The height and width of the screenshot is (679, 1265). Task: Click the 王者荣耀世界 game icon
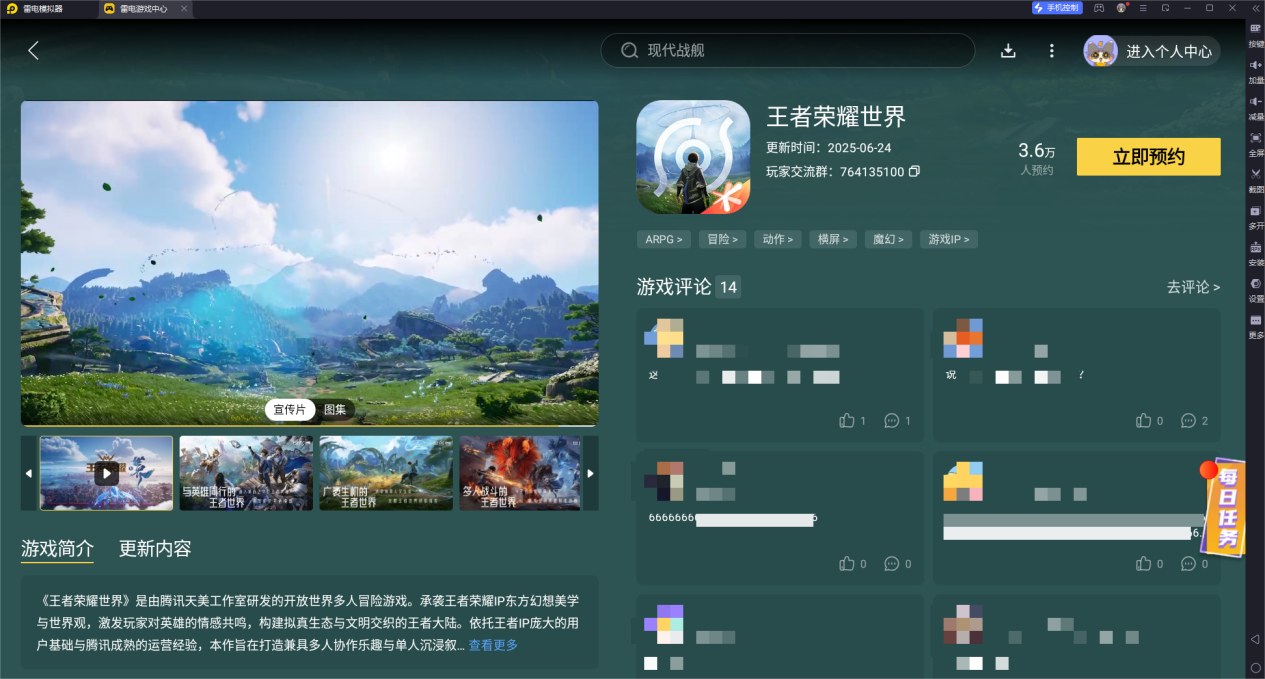coord(693,157)
